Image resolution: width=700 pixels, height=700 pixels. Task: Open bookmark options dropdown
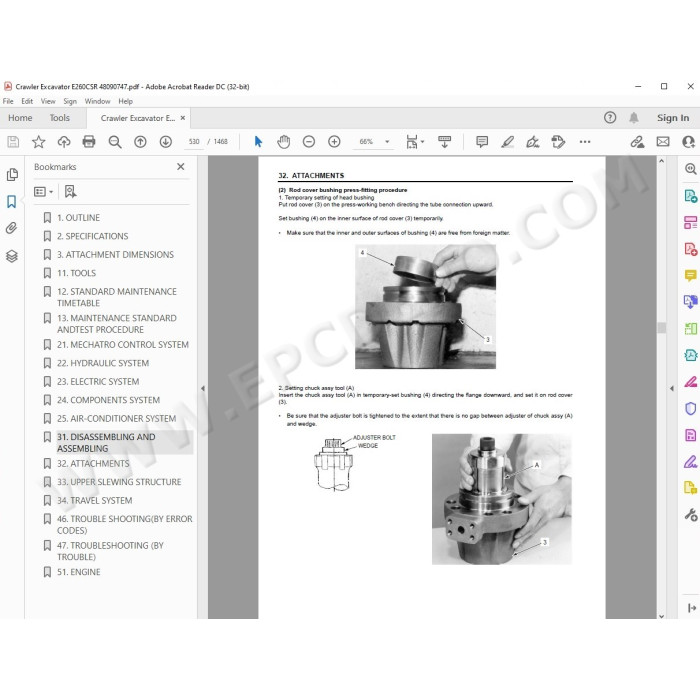[x=44, y=192]
